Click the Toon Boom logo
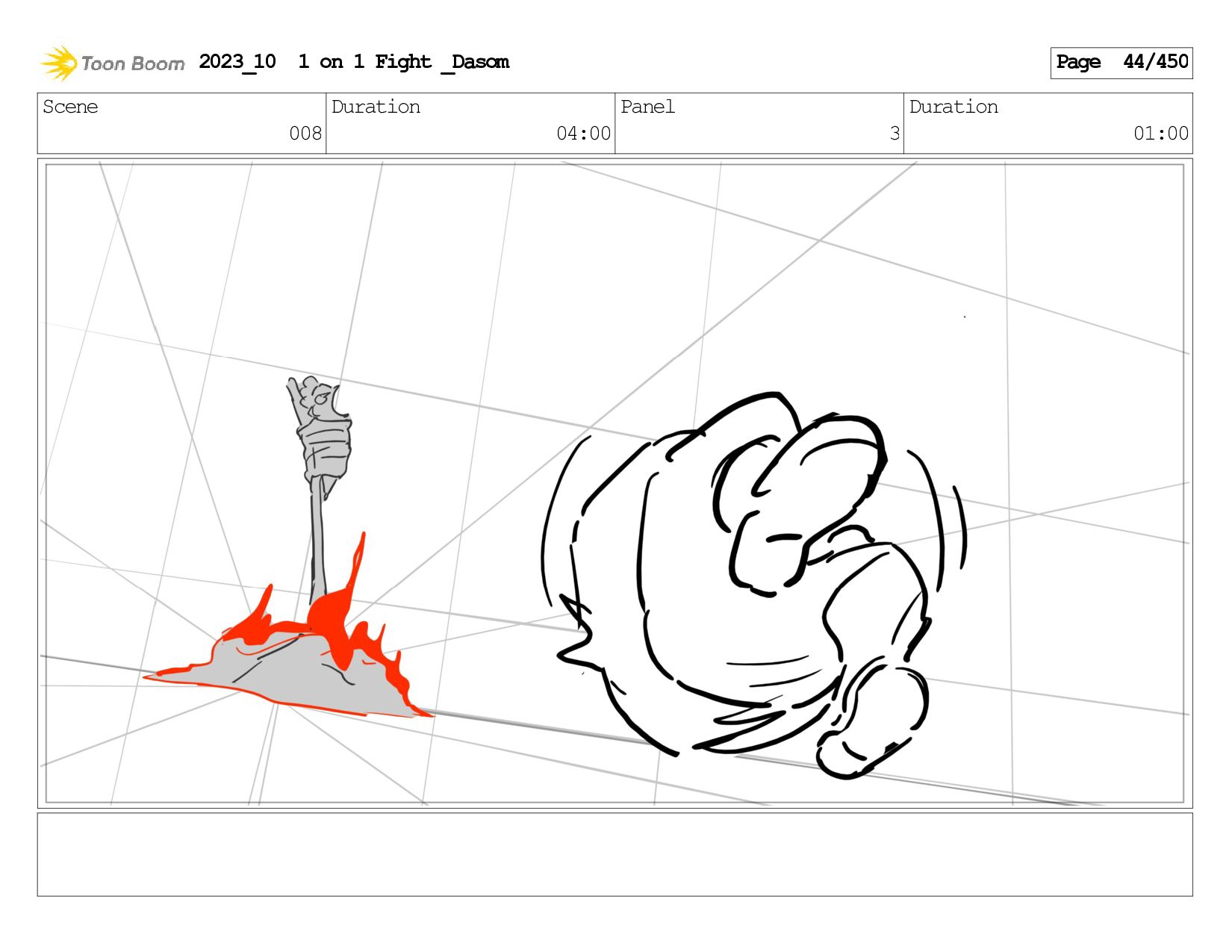Image resolution: width=1232 pixels, height=952 pixels. 112,63
